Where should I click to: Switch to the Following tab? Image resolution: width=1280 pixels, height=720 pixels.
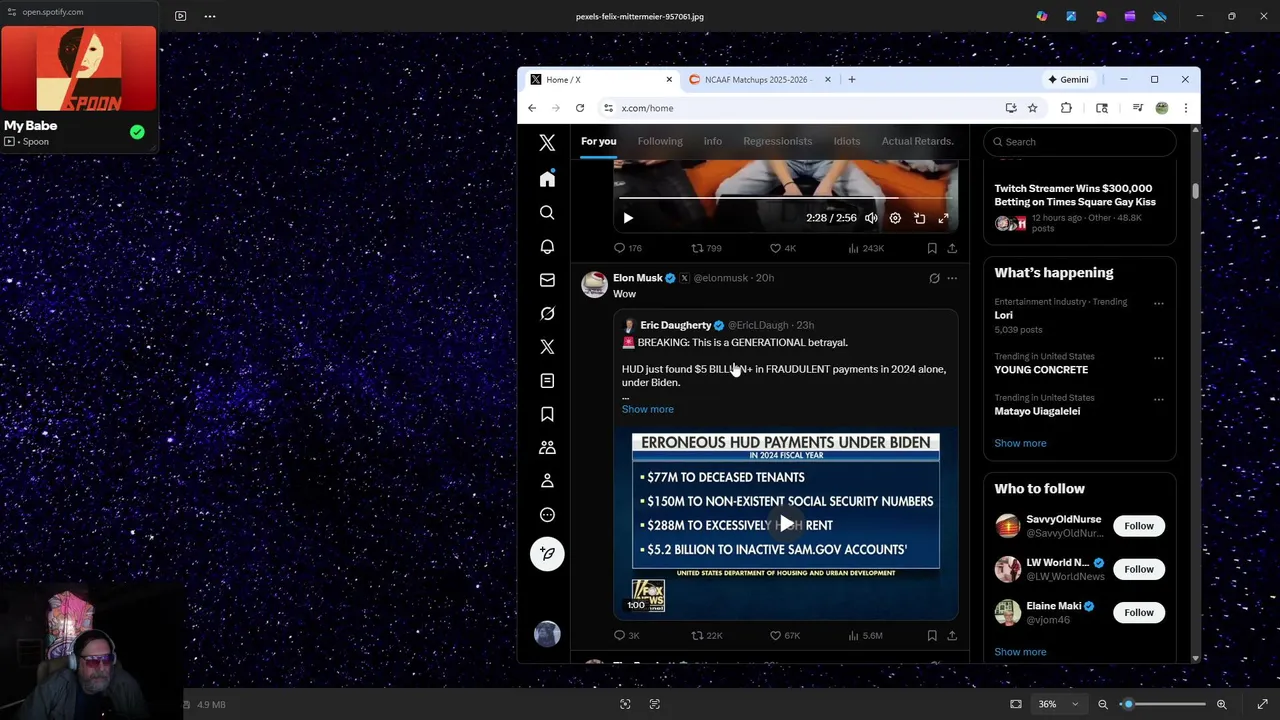660,141
